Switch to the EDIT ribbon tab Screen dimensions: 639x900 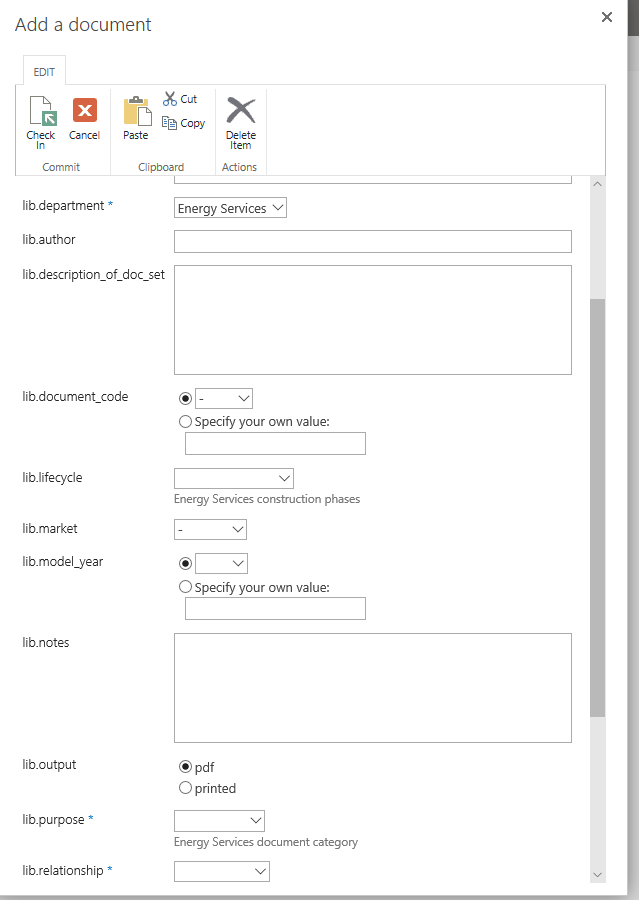click(44, 72)
